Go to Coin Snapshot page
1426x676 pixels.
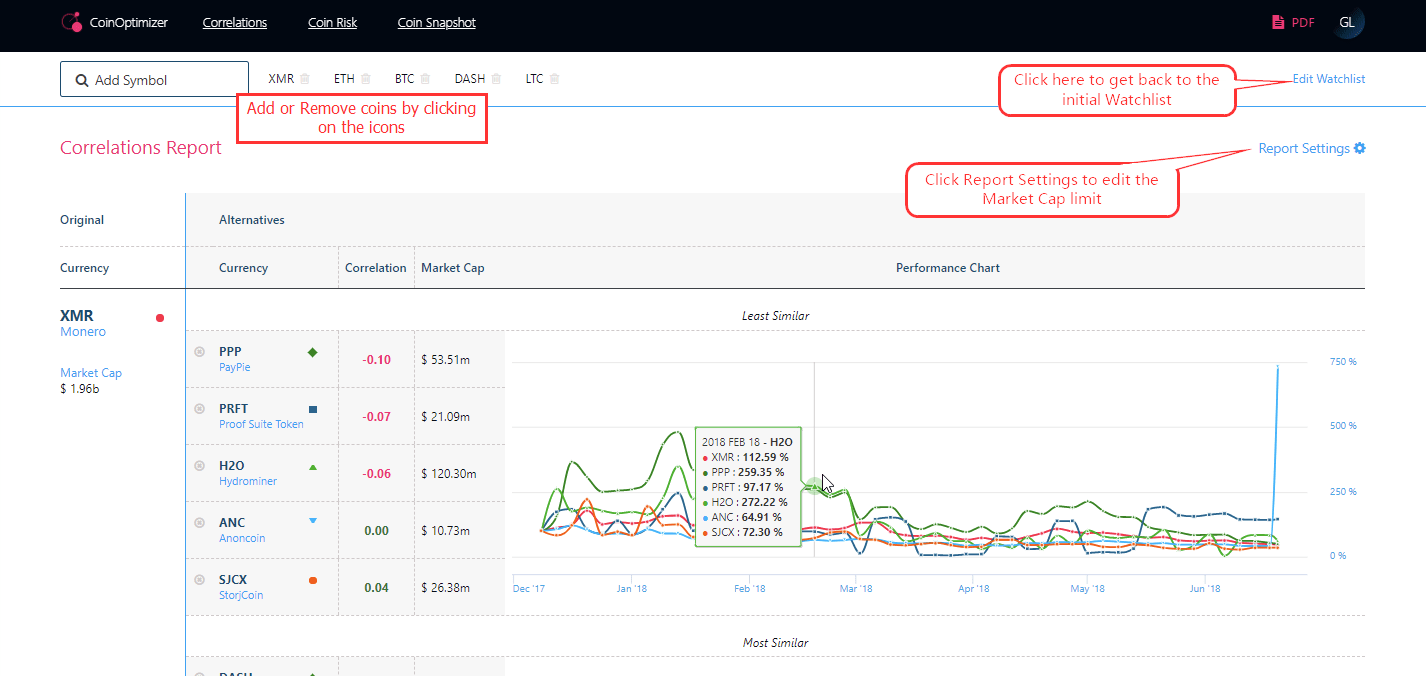point(436,22)
